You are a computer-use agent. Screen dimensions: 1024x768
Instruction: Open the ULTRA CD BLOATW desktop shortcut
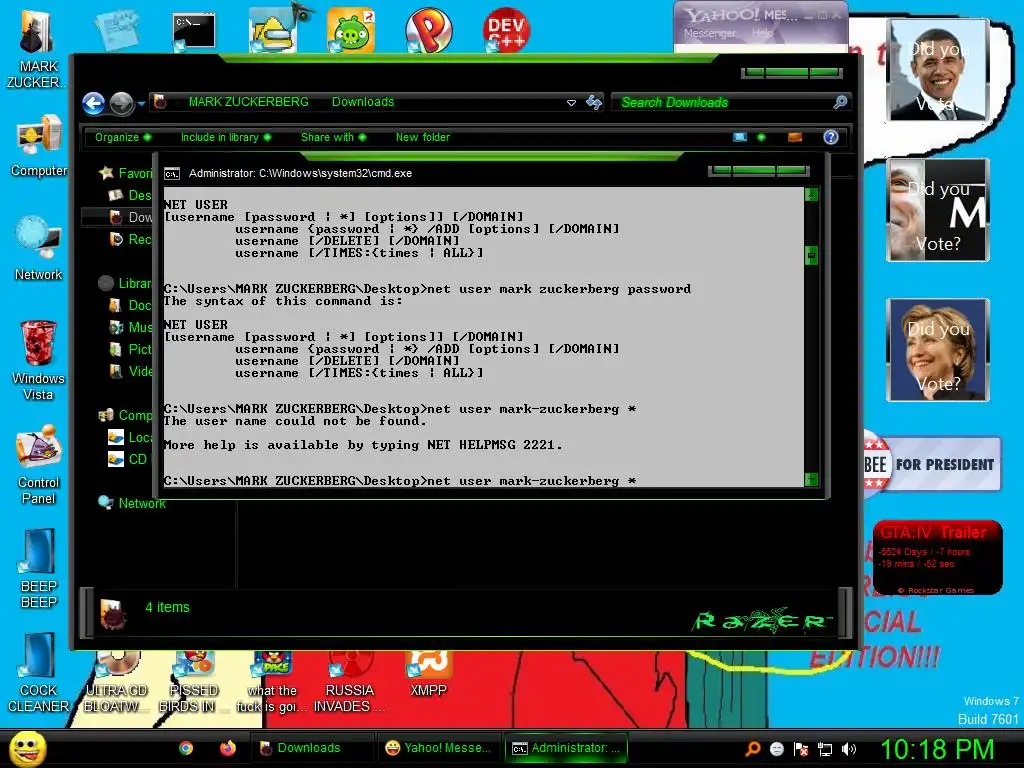[x=116, y=682]
